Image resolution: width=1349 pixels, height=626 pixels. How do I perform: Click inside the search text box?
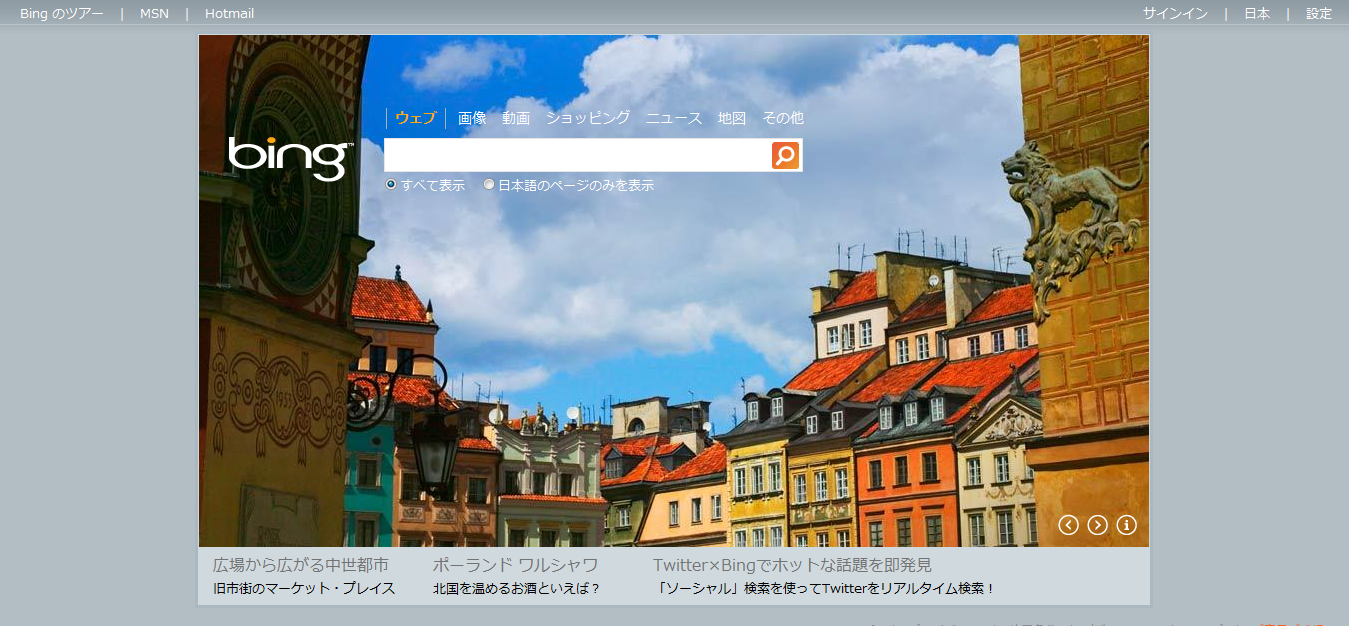coord(577,155)
